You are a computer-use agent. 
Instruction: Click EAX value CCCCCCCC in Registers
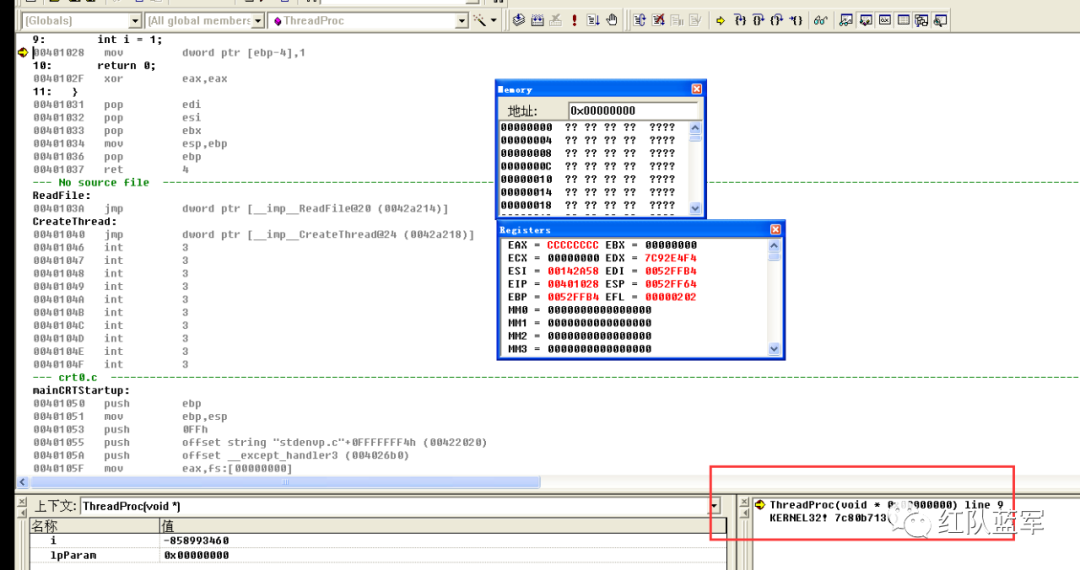(x=572, y=244)
